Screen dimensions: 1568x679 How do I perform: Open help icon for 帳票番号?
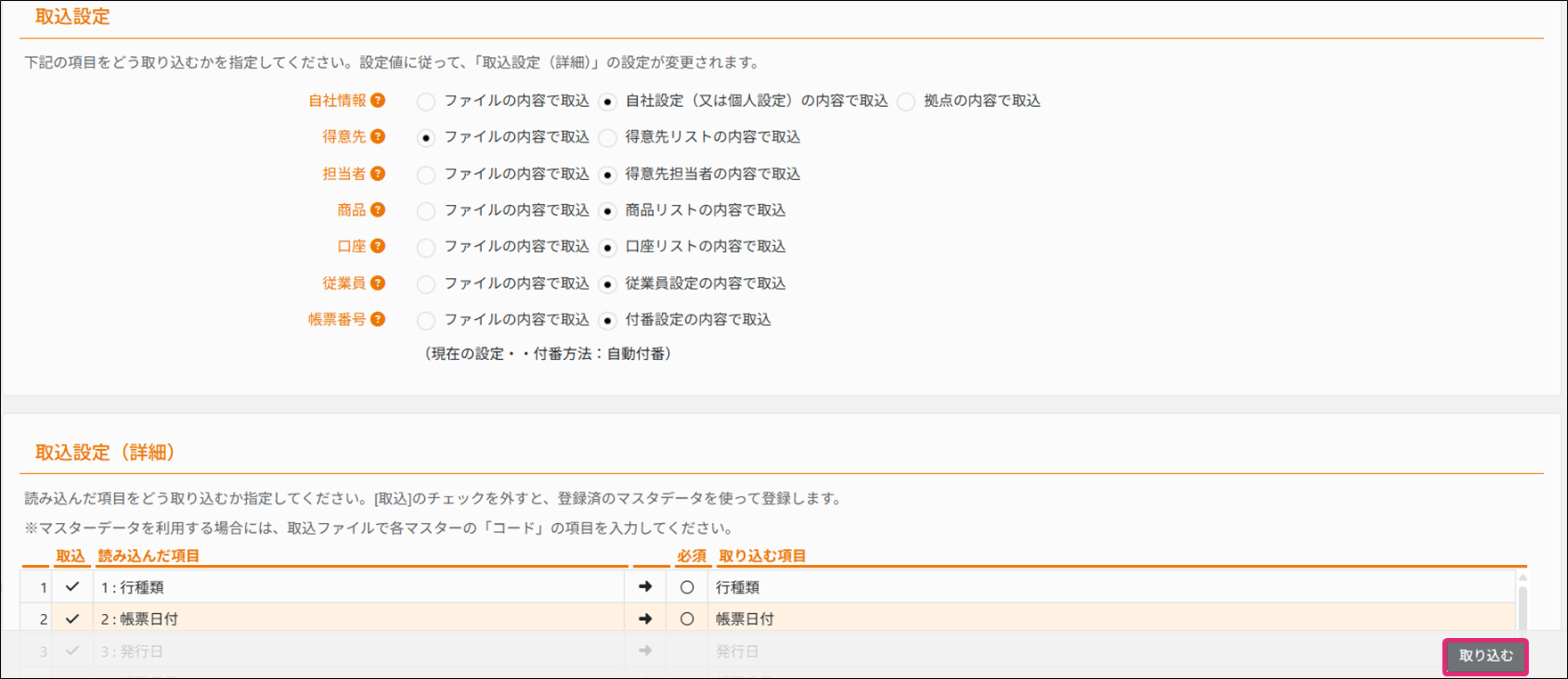378,319
